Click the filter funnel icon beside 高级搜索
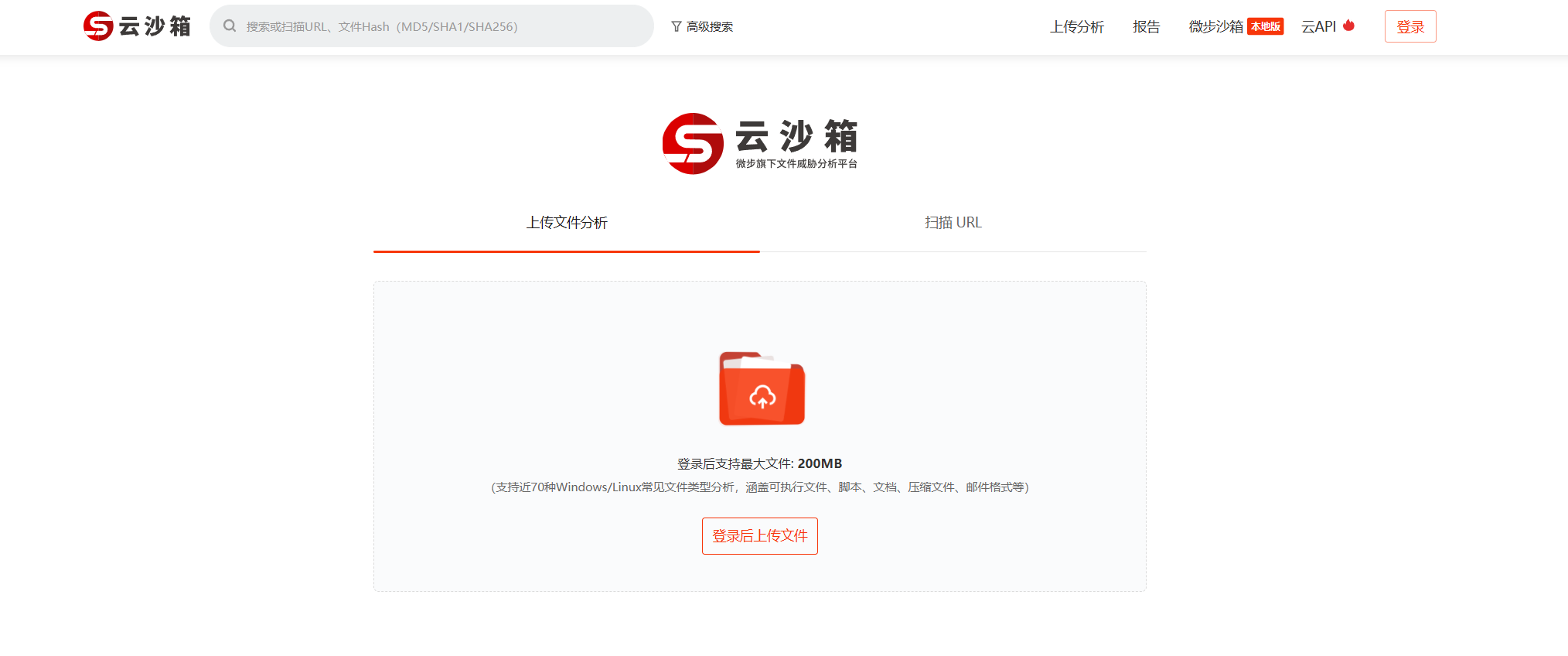1568x656 pixels. tap(677, 27)
